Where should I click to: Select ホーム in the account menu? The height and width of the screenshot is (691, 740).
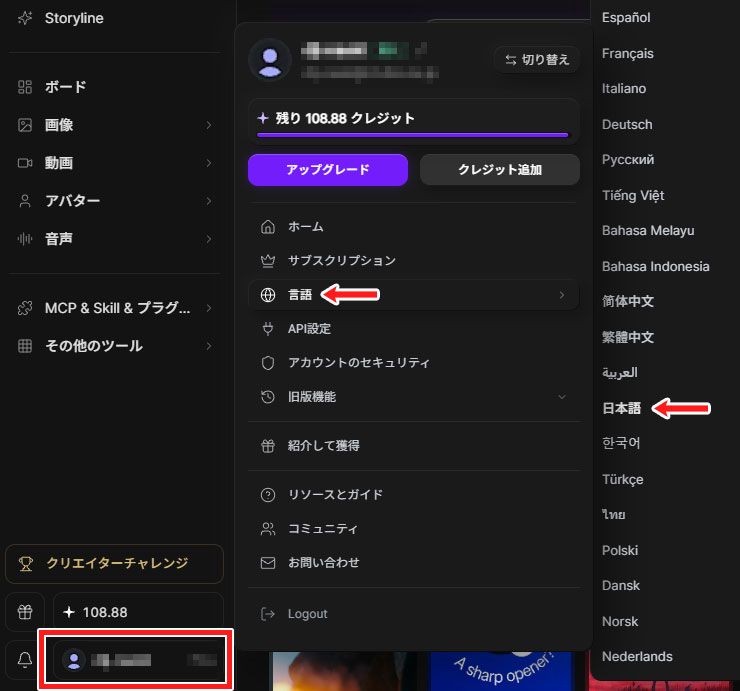tap(414, 227)
